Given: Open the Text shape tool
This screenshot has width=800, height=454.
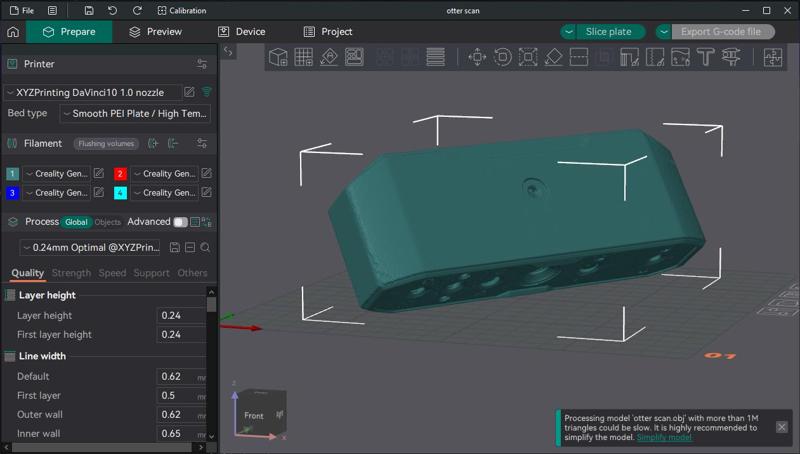Looking at the screenshot, I should (x=705, y=57).
